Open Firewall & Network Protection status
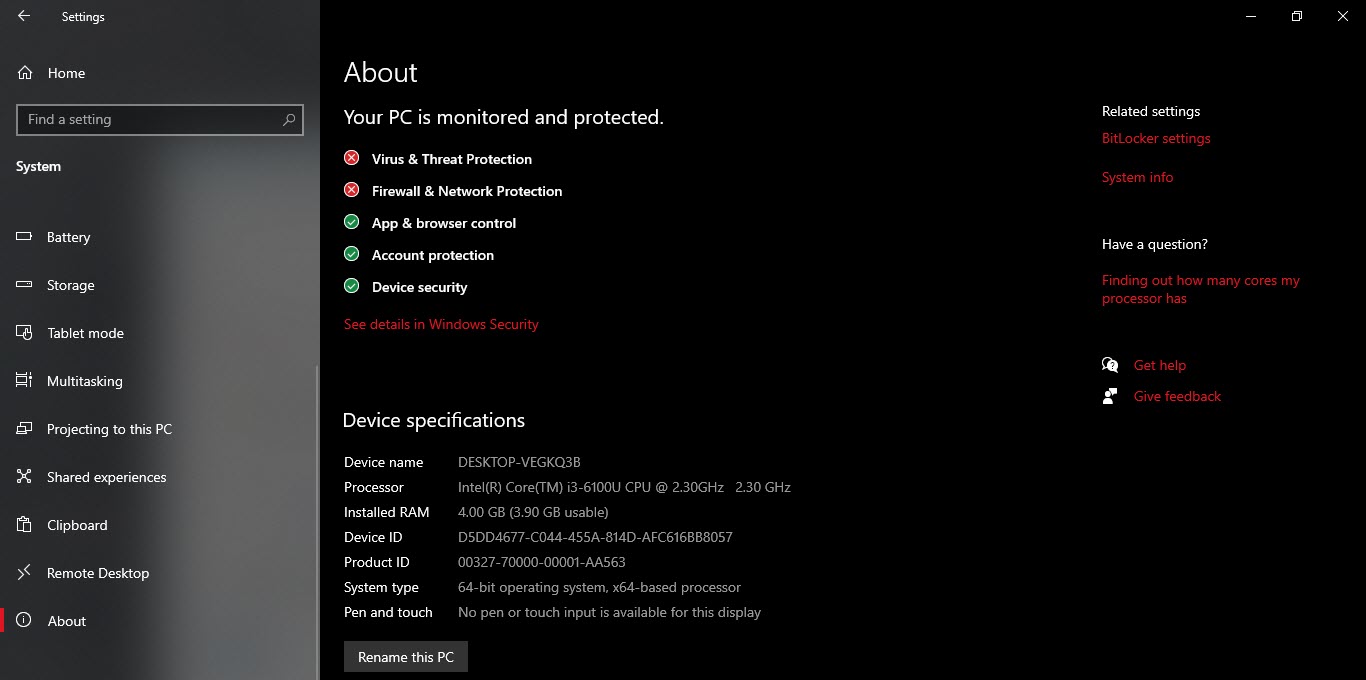This screenshot has height=680, width=1366. (x=466, y=191)
